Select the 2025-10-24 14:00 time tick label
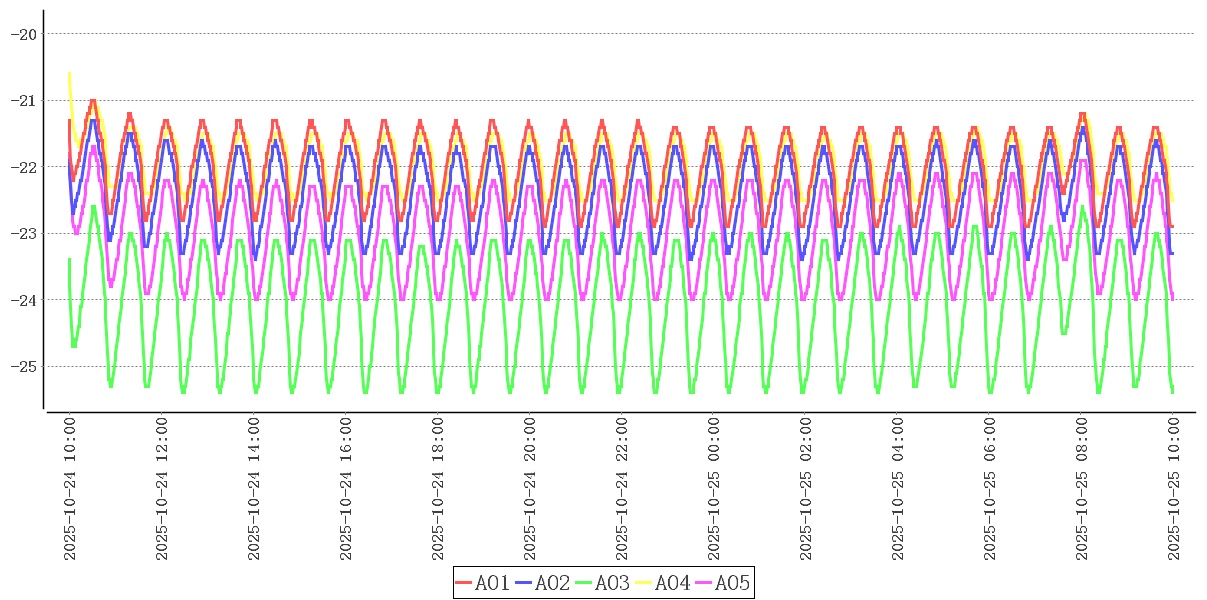The image size is (1207, 600). (254, 489)
